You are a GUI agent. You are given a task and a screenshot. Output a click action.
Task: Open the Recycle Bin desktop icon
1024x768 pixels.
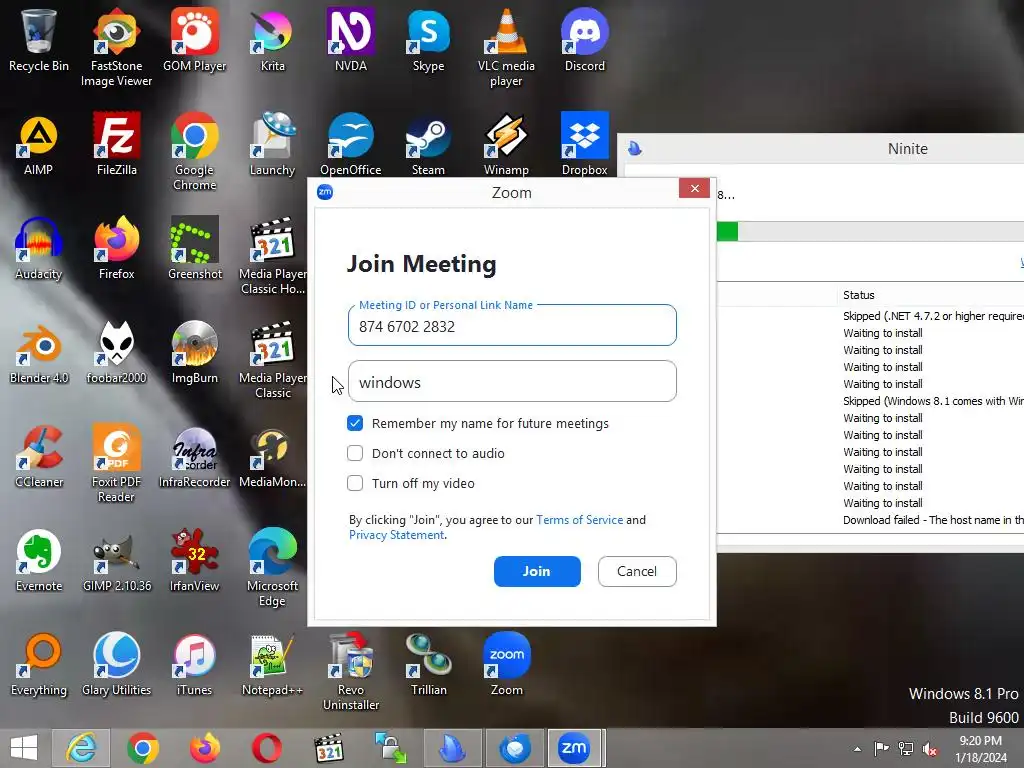(x=39, y=39)
